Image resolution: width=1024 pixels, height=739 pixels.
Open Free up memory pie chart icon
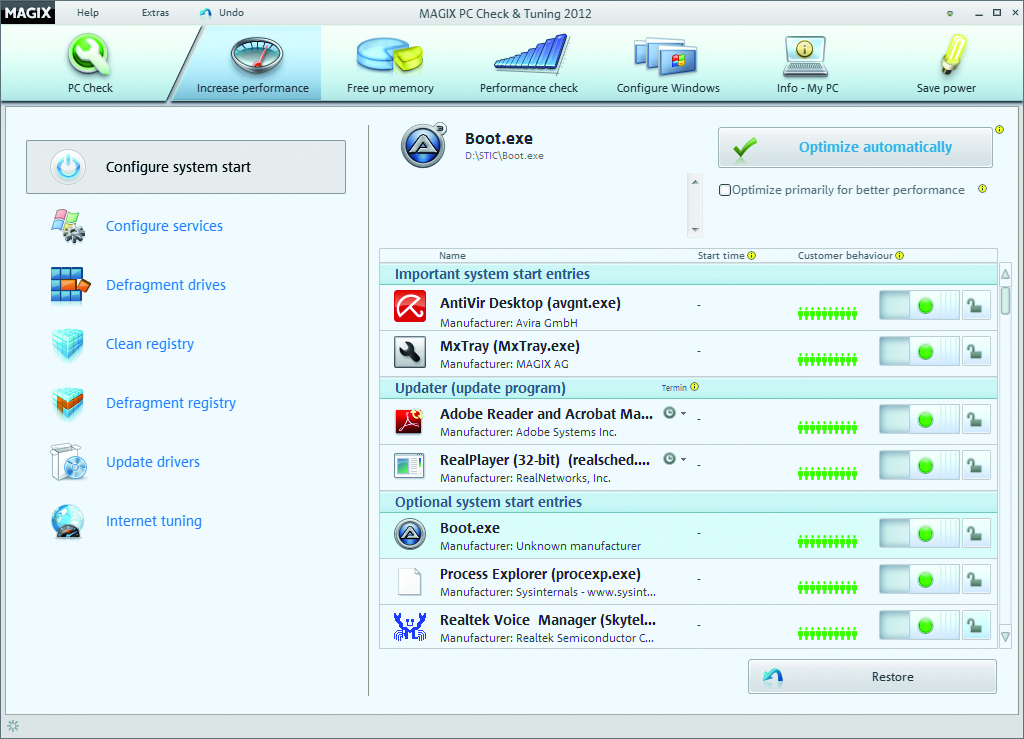pyautogui.click(x=390, y=54)
